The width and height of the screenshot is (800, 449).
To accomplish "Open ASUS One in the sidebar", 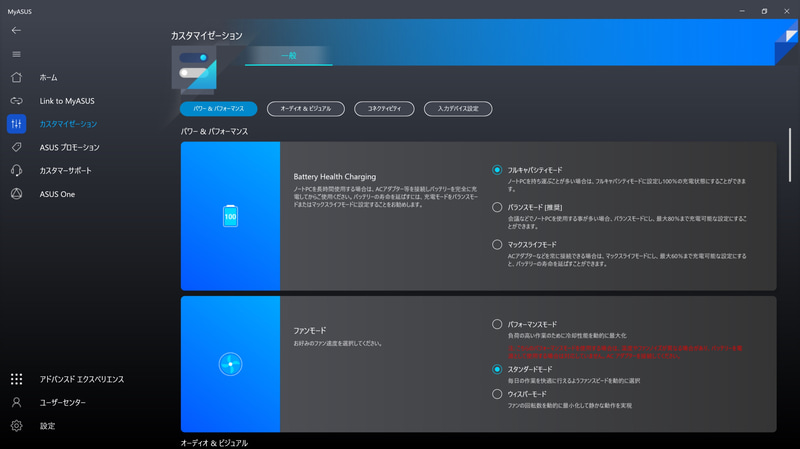I will (57, 194).
